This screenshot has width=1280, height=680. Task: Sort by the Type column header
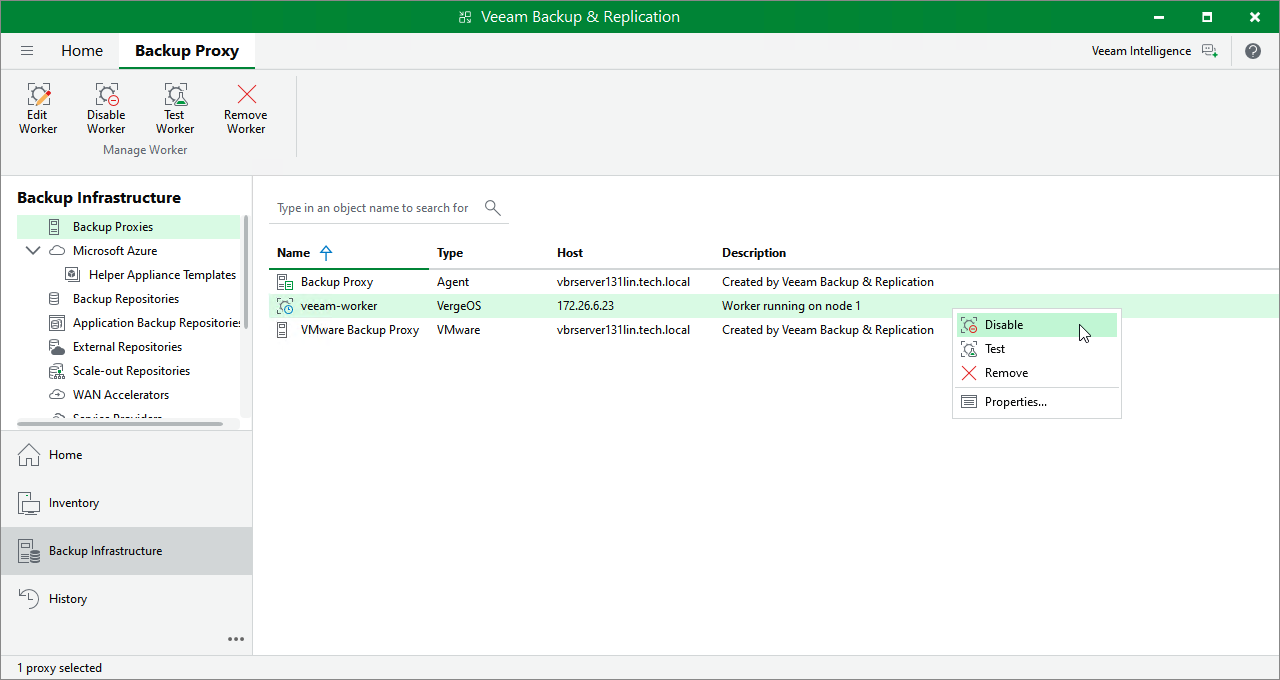click(x=450, y=253)
